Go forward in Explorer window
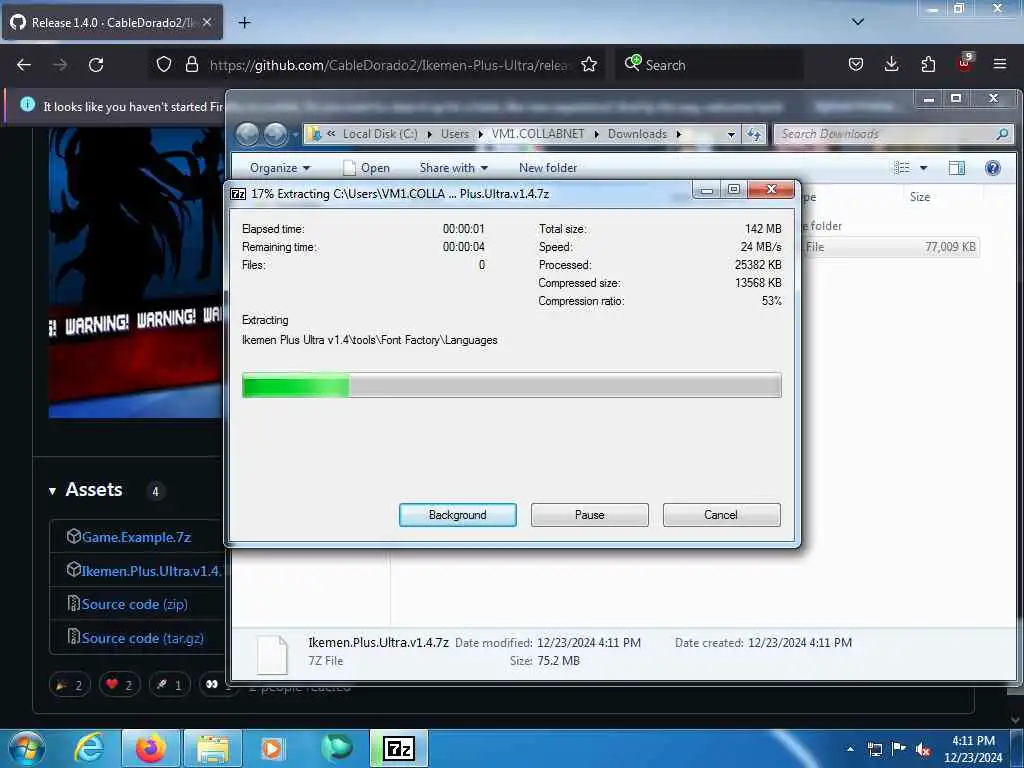The image size is (1024, 768). tap(275, 134)
